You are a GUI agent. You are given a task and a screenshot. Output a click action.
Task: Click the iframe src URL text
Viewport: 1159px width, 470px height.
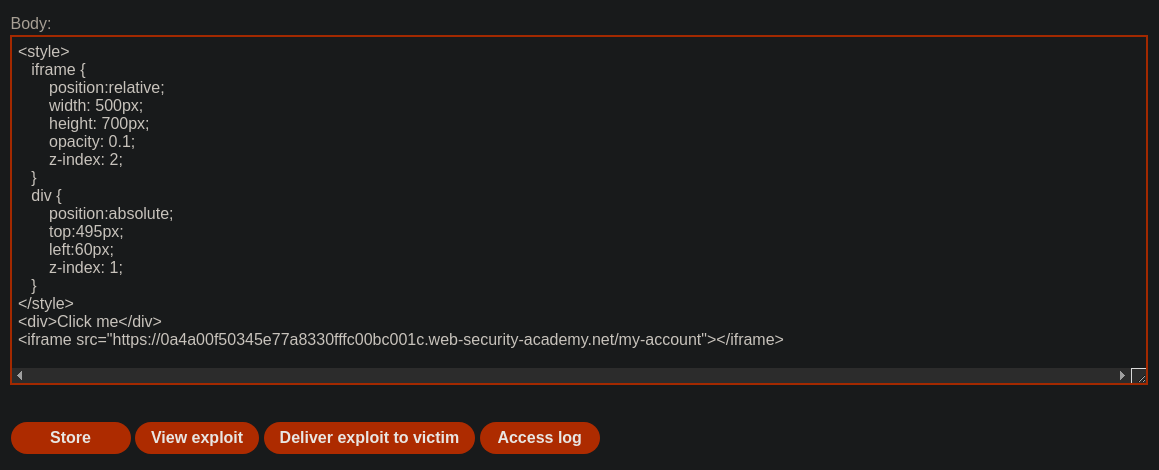coord(409,340)
